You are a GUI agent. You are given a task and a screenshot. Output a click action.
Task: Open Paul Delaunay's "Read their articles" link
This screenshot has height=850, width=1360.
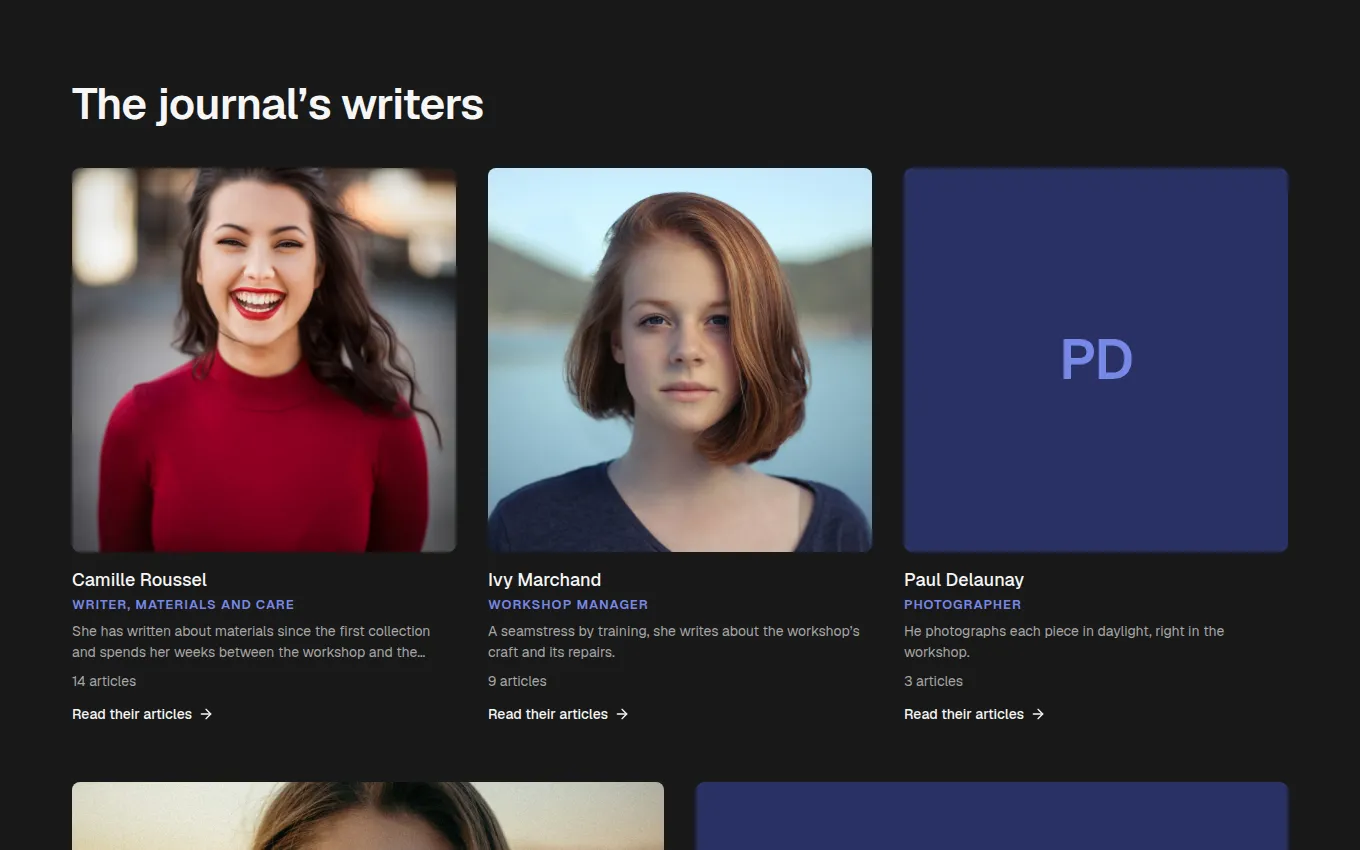click(x=974, y=714)
